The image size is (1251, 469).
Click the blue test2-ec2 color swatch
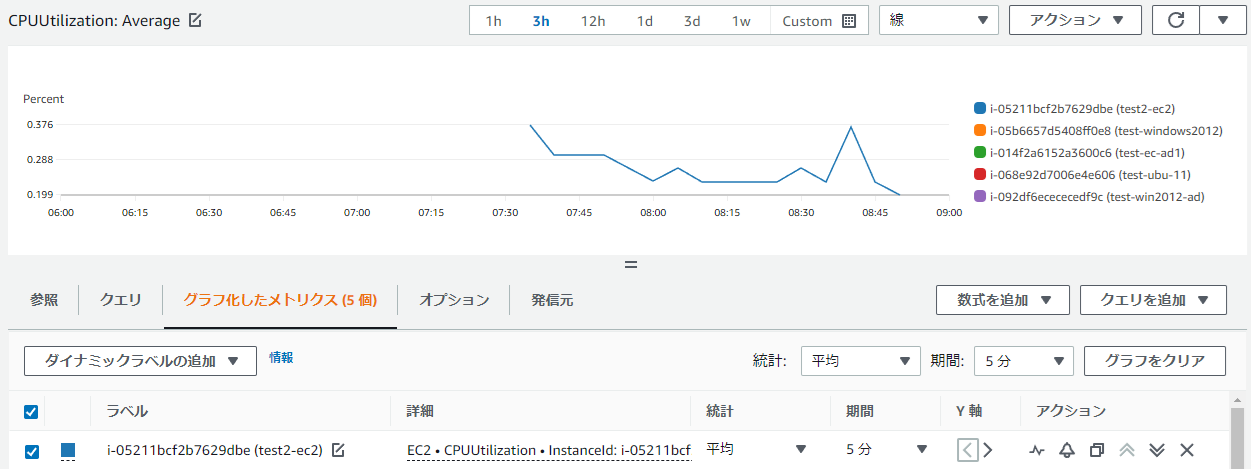tap(68, 451)
